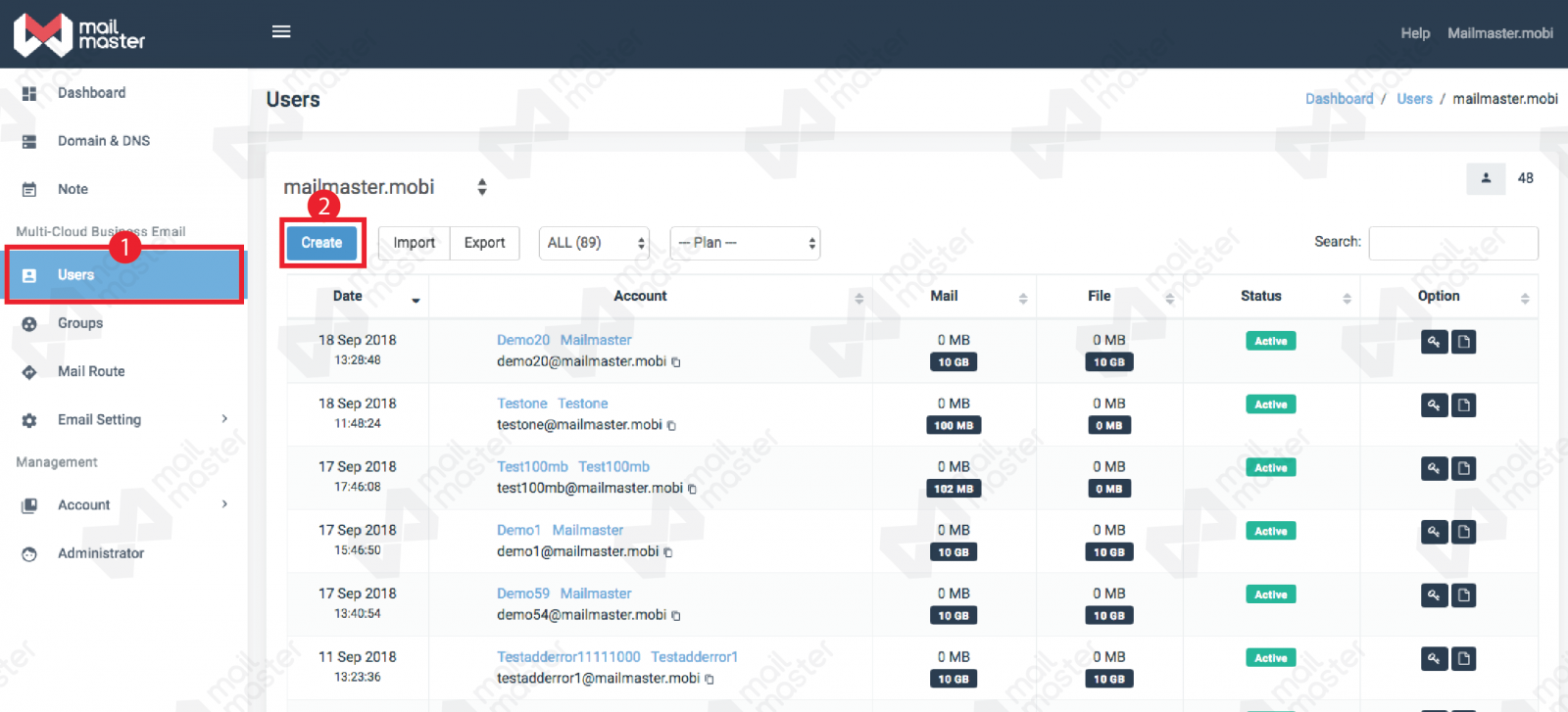Viewport: 1568px width, 712px height.
Task: Click Users in the breadcrumb
Action: (1414, 99)
